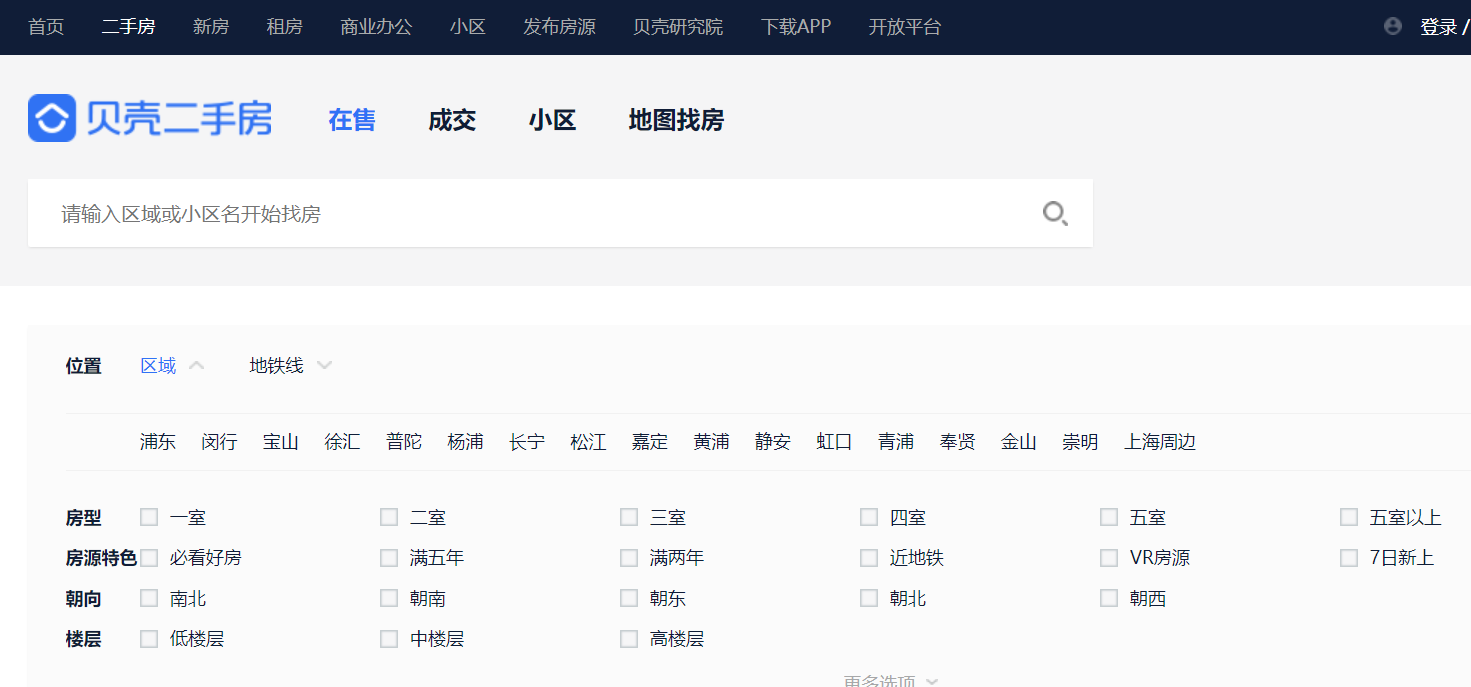Toggle the 五室以上 checkbox
Screen dimensions: 1471x687
pyautogui.click(x=1349, y=517)
